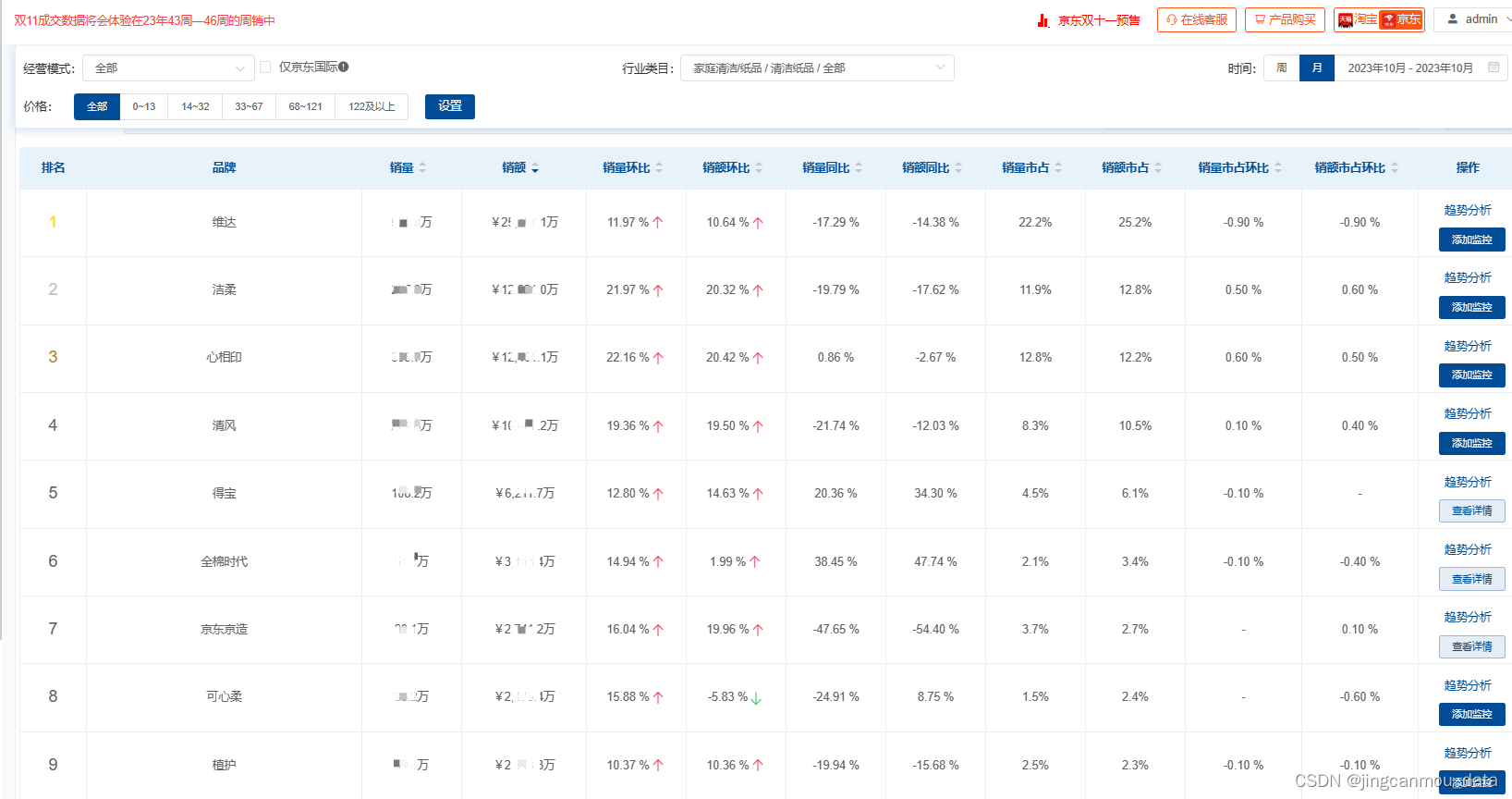Sort by 销额市占 column arrows
The height and width of the screenshot is (799, 1512).
(1158, 167)
